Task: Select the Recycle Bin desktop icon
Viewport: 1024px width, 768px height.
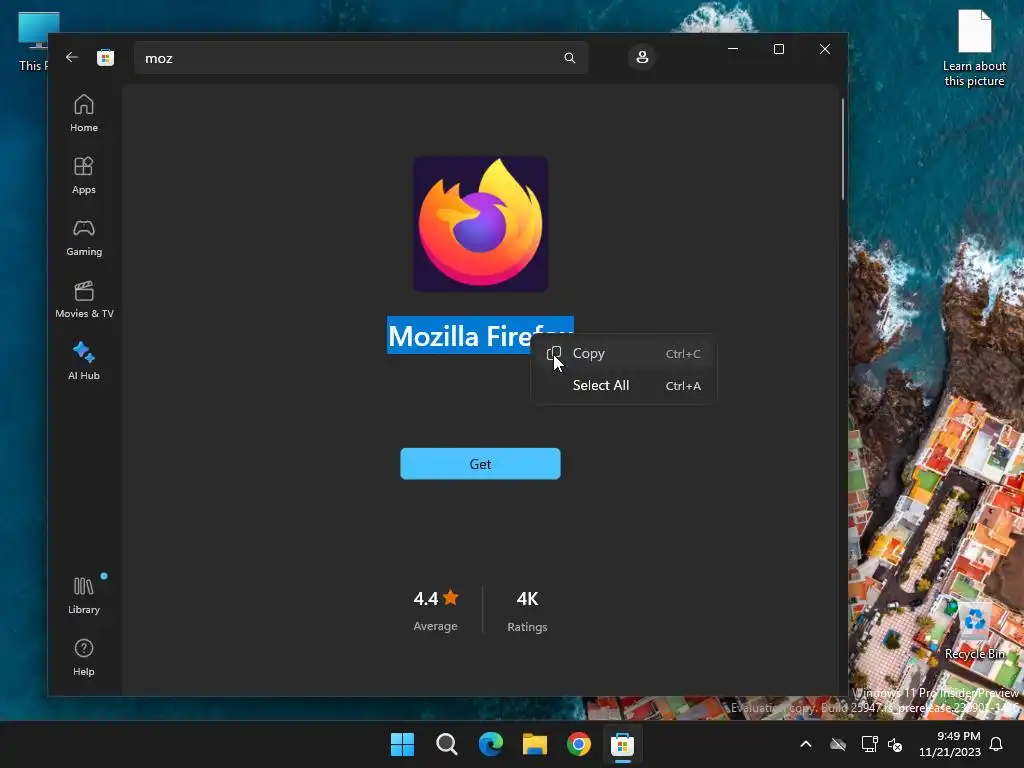Action: click(974, 632)
